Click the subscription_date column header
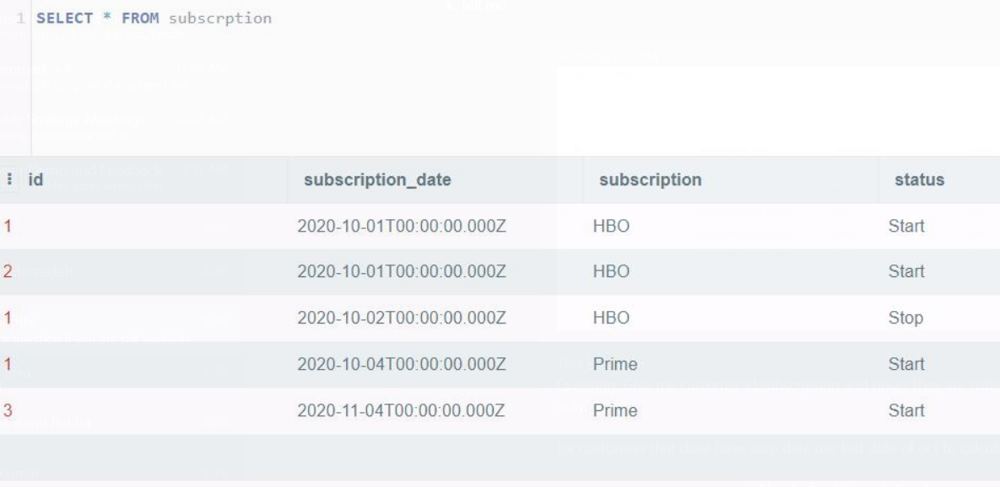1000x487 pixels. pyautogui.click(x=377, y=180)
